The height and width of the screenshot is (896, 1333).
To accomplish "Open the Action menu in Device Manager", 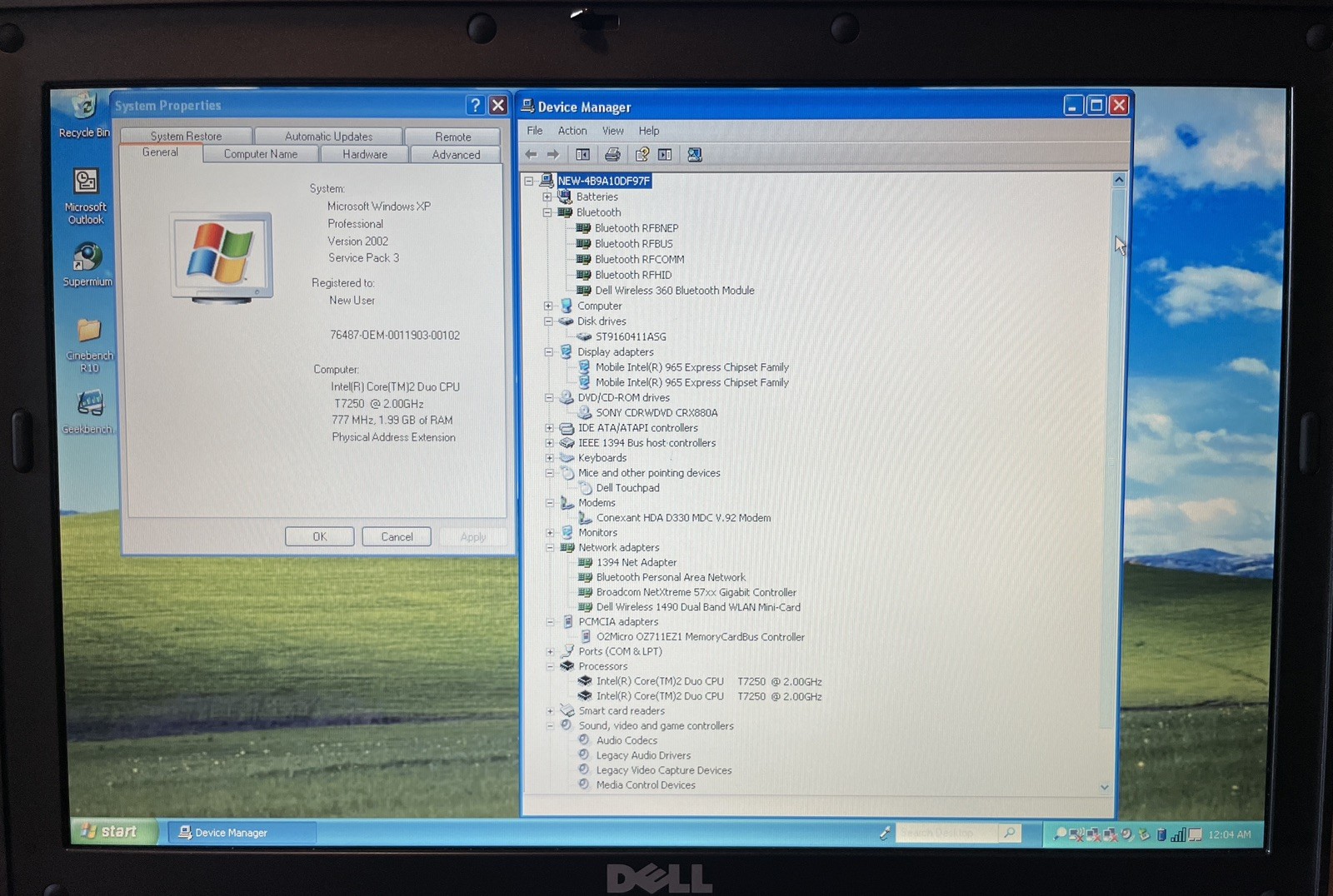I will coord(572,131).
